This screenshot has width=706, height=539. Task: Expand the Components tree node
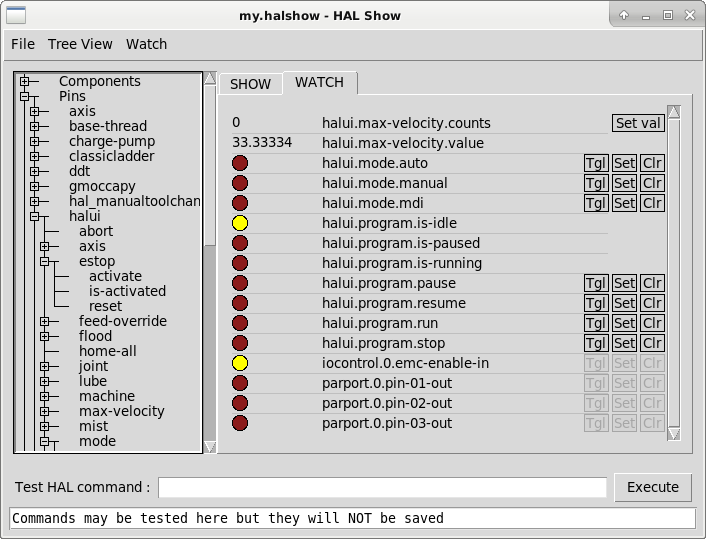pos(25,81)
